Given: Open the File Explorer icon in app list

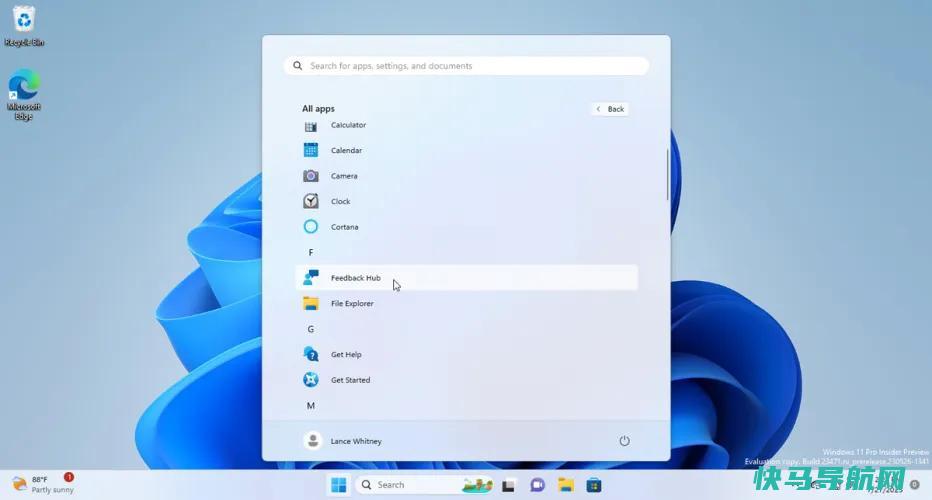Looking at the screenshot, I should pyautogui.click(x=311, y=303).
